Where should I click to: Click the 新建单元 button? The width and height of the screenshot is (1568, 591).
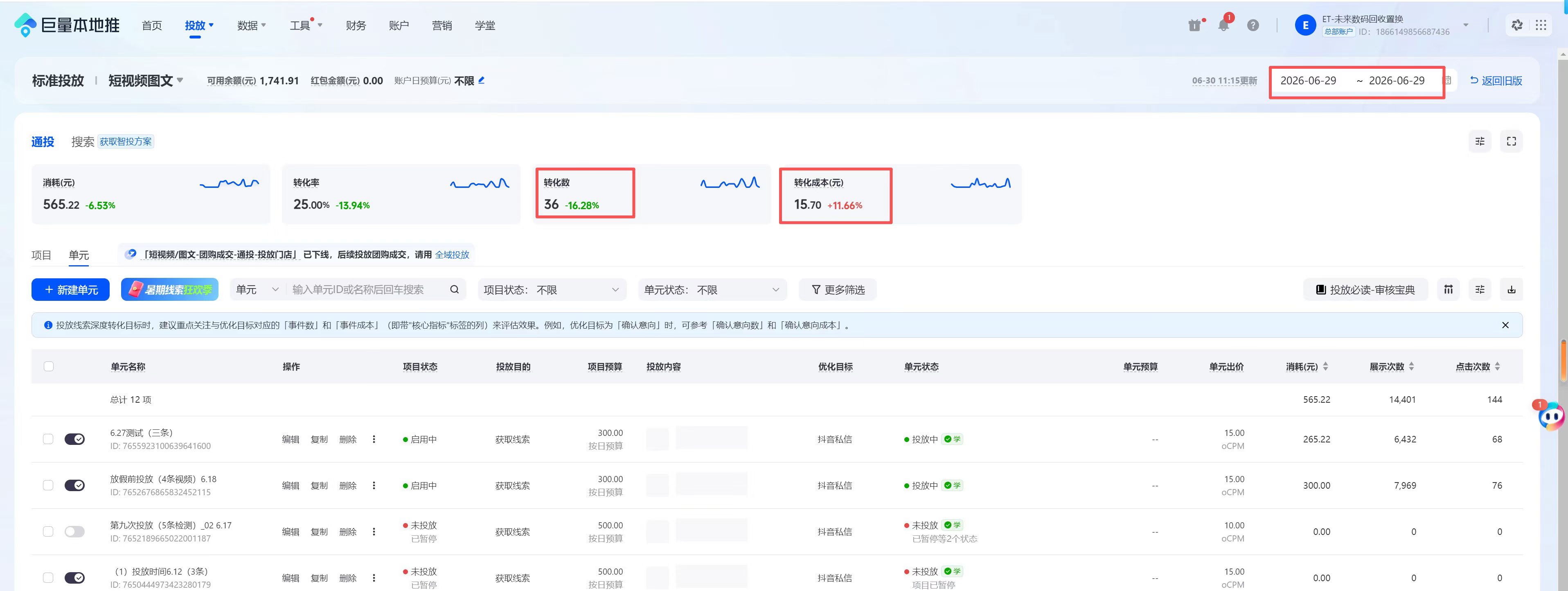pyautogui.click(x=71, y=290)
